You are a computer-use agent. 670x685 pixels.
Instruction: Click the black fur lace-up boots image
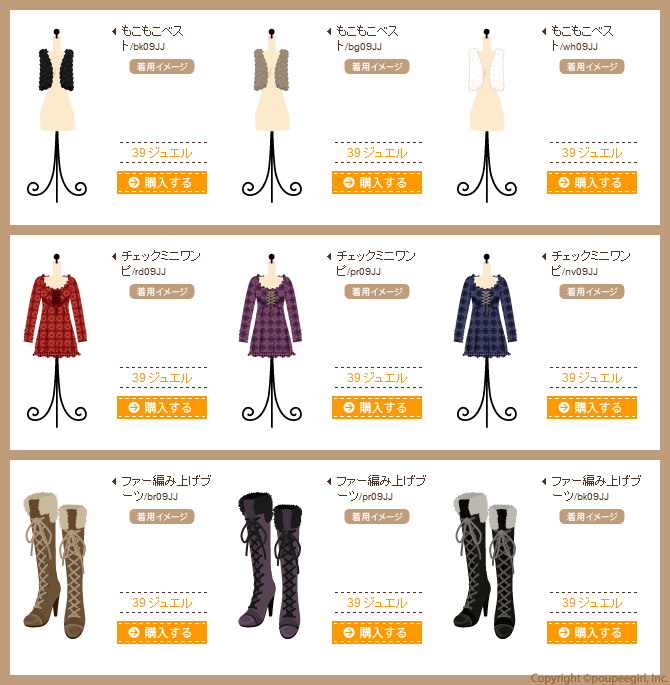click(485, 566)
